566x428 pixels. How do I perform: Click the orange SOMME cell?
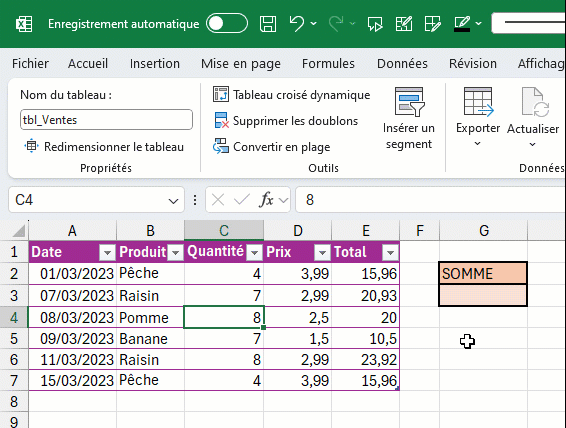[x=483, y=273]
